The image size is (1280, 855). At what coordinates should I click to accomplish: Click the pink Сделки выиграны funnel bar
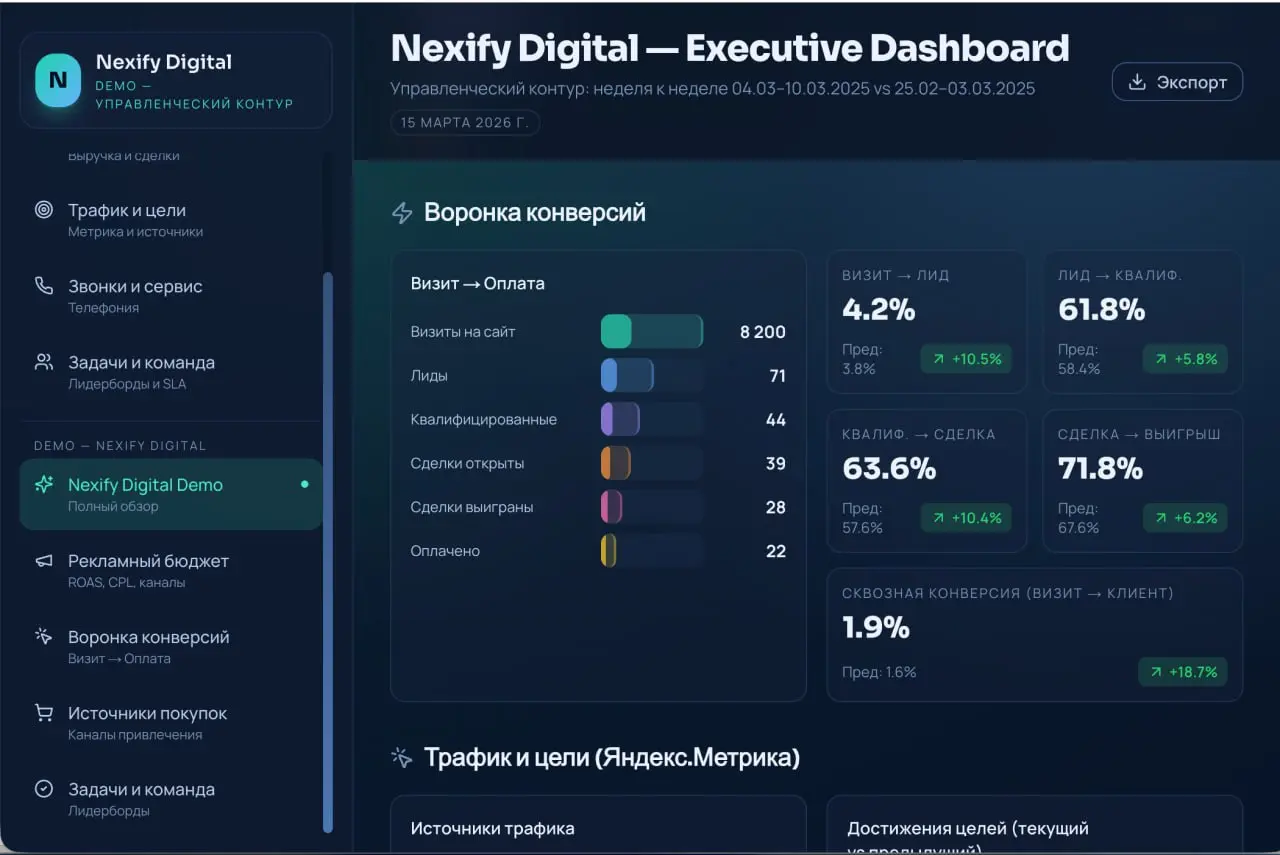(x=612, y=507)
